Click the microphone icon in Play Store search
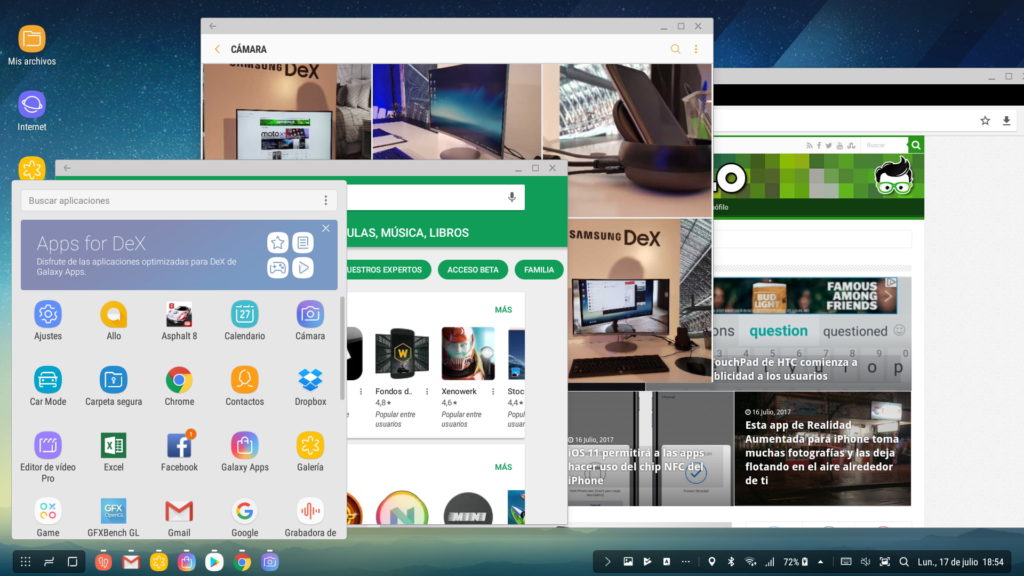 click(x=512, y=197)
